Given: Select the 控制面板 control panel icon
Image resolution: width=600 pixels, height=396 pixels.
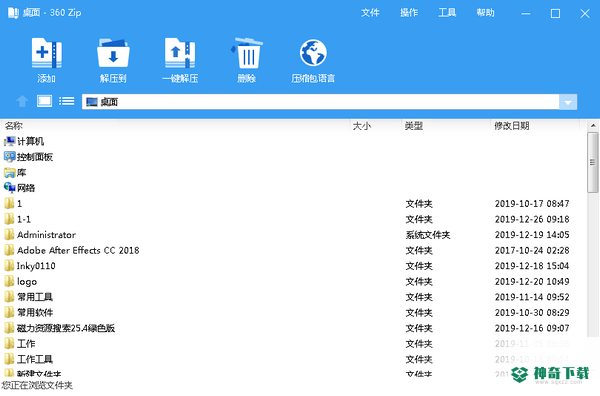Looking at the screenshot, I should pyautogui.click(x=9, y=157).
